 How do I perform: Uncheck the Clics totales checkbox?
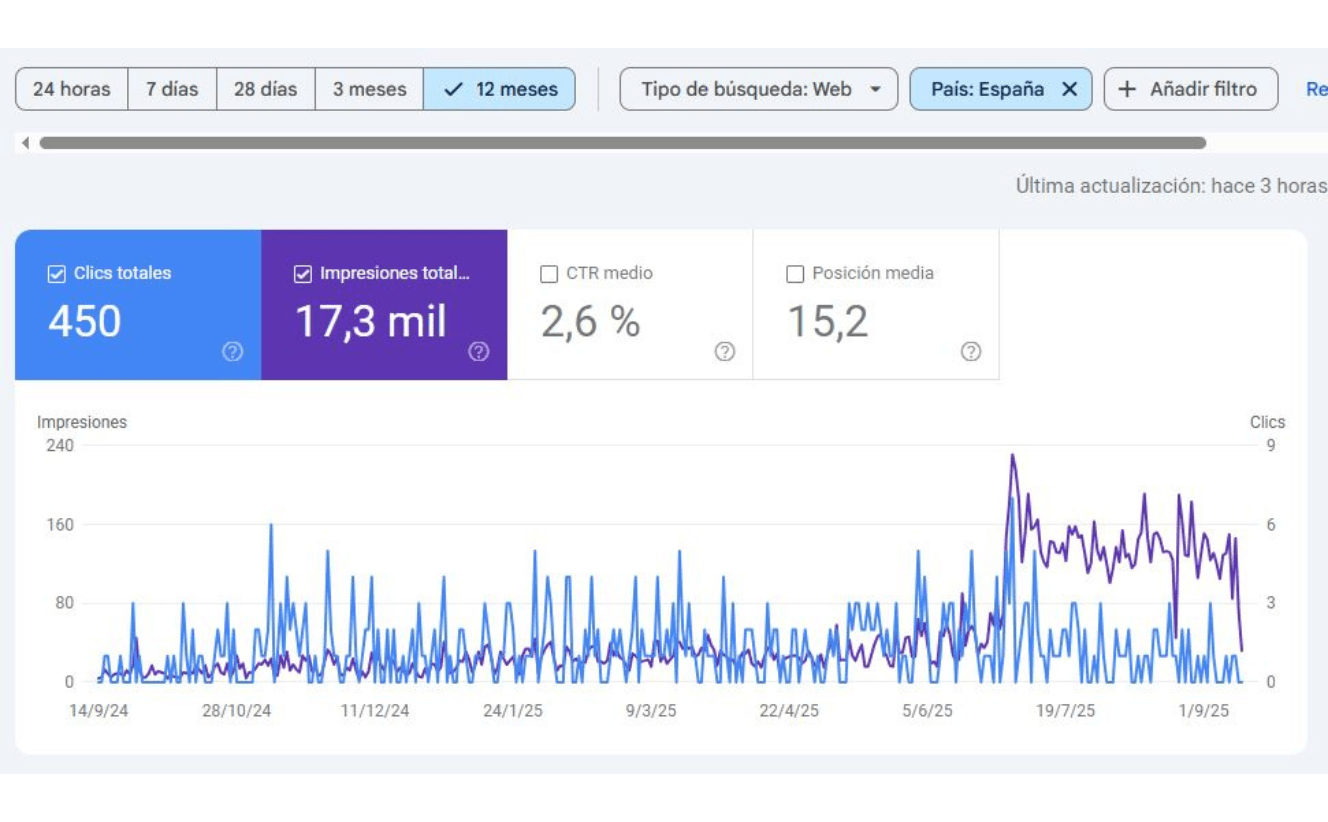coord(57,274)
